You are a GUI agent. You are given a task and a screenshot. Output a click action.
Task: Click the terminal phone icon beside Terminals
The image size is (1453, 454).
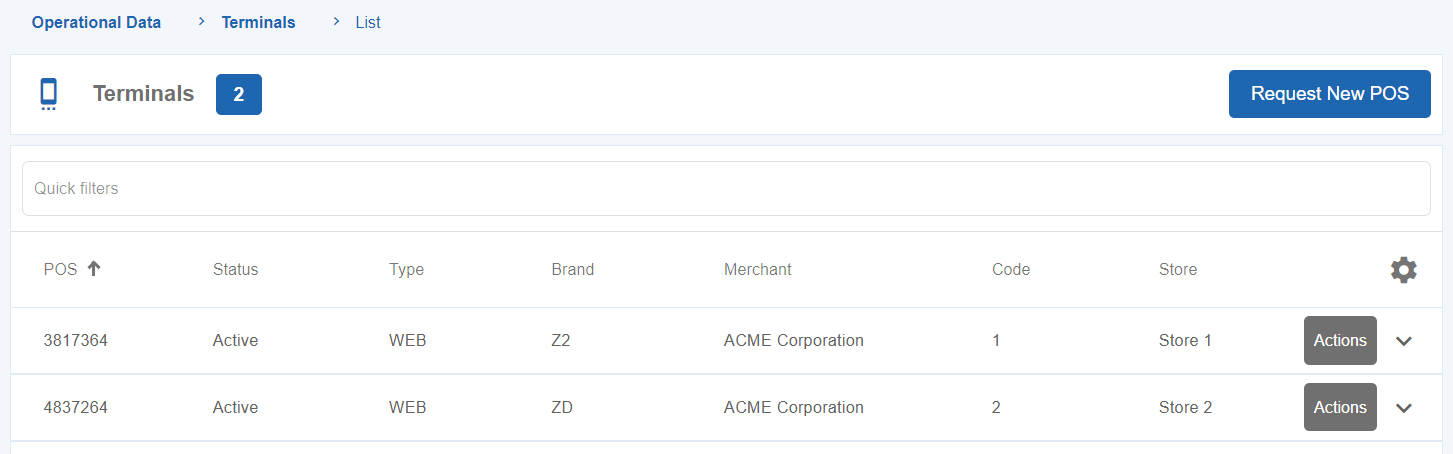(x=48, y=94)
